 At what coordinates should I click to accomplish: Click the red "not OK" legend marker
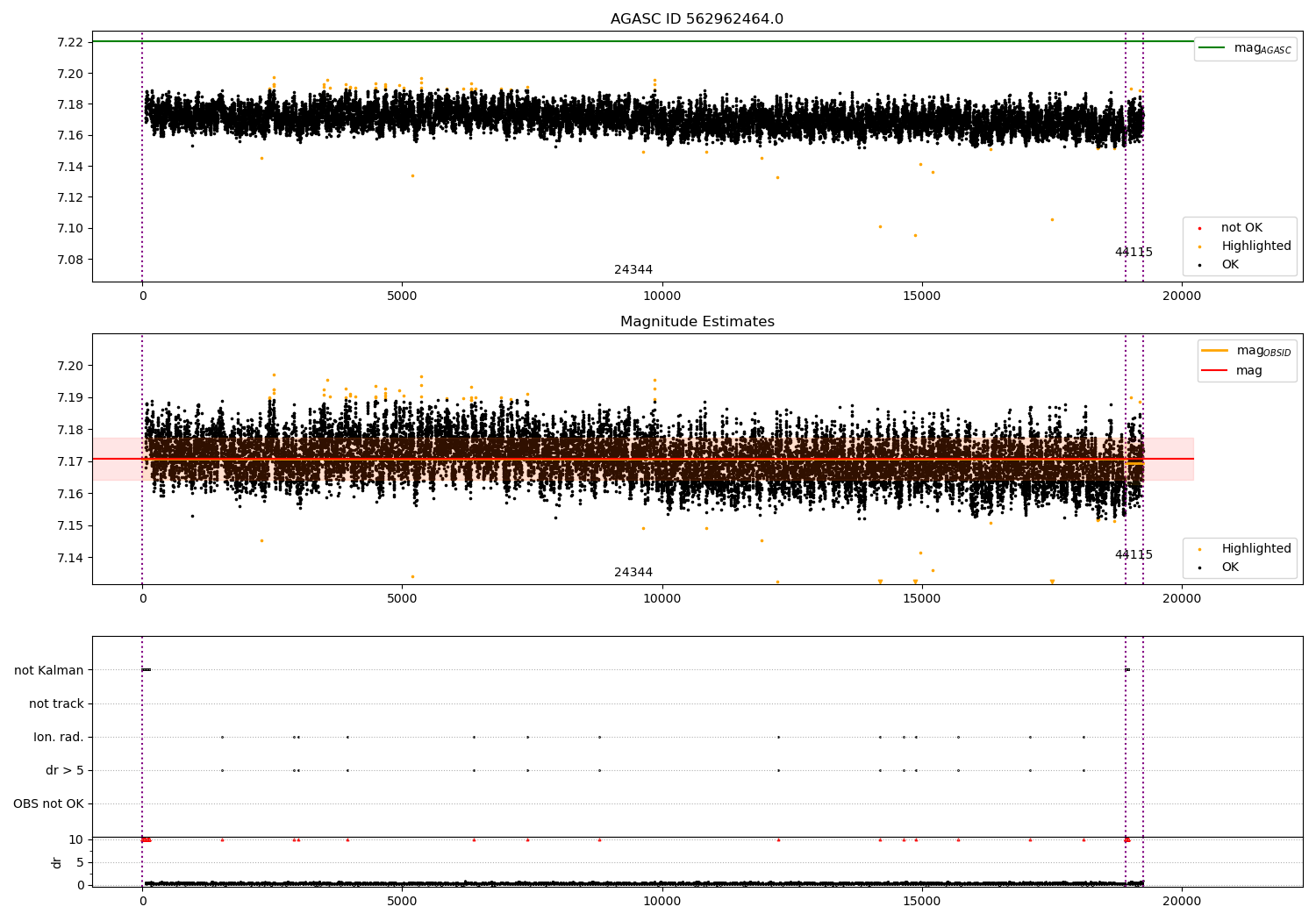coord(1199,228)
